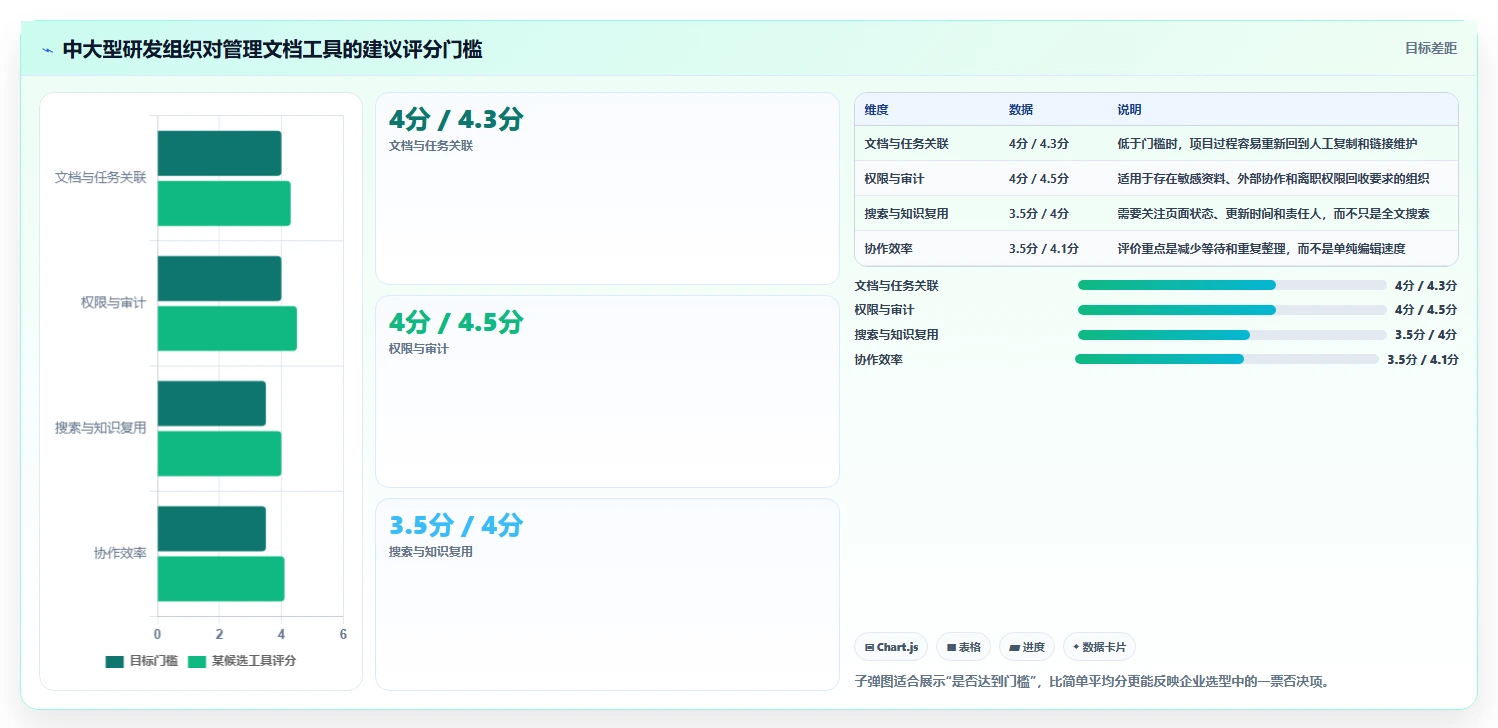
Task: Select the 3.5分 / 4分 data card
Action: [607, 594]
